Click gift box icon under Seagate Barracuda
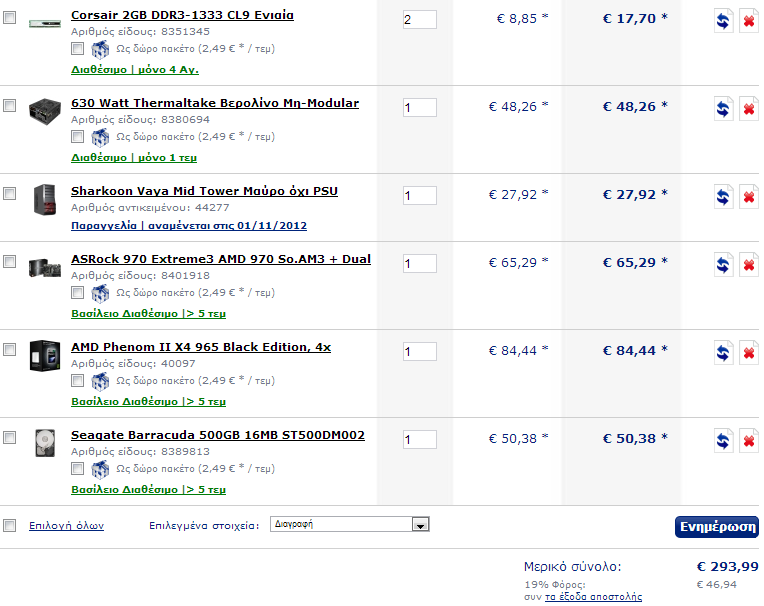Screen dimensions: 764x606 coord(100,469)
